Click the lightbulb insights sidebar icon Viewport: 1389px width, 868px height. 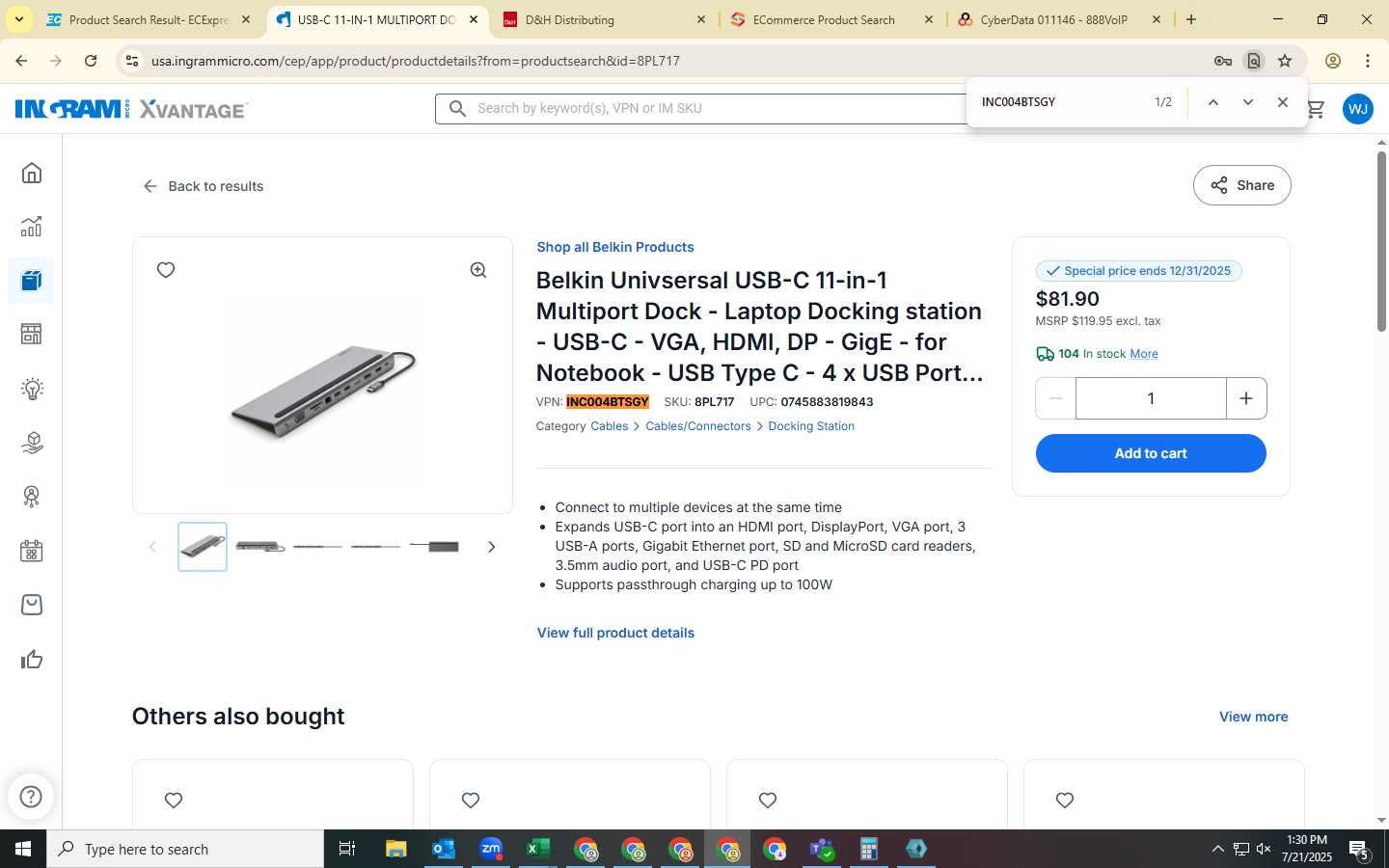[32, 389]
